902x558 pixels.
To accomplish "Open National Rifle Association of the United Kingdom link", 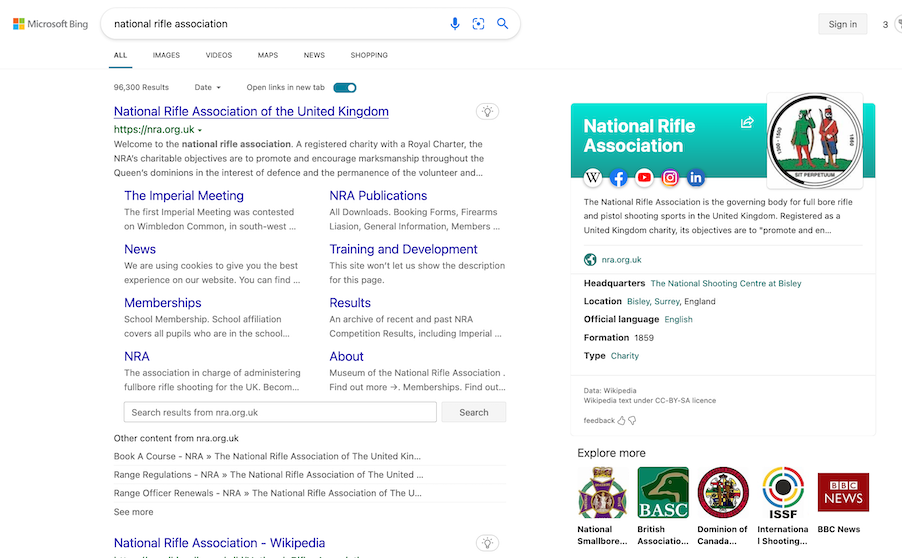I will (251, 112).
